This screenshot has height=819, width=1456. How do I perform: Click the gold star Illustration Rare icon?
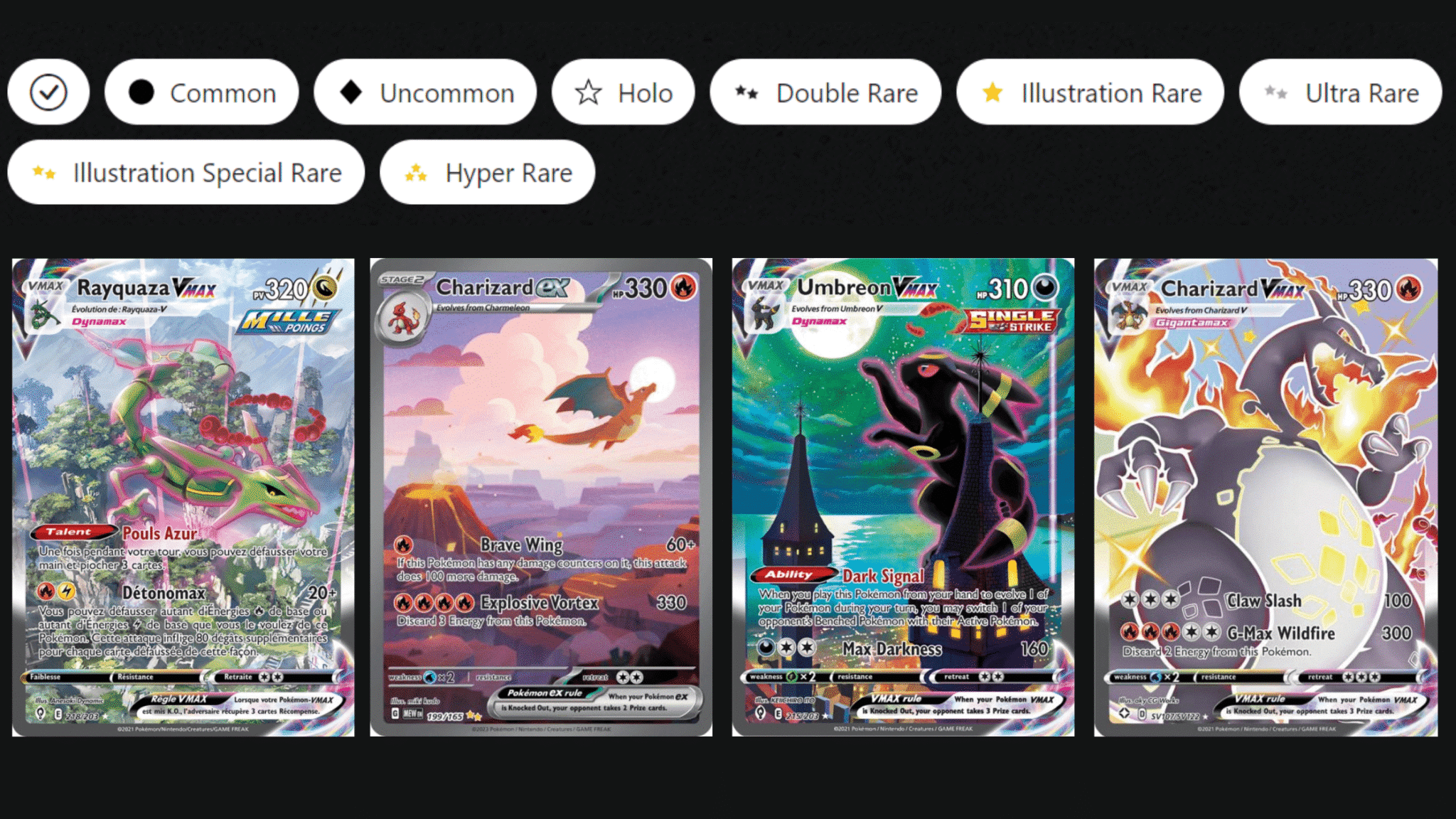pyautogui.click(x=992, y=92)
